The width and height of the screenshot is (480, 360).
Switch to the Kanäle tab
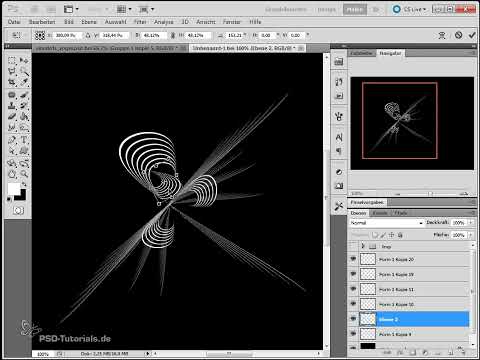coord(380,213)
